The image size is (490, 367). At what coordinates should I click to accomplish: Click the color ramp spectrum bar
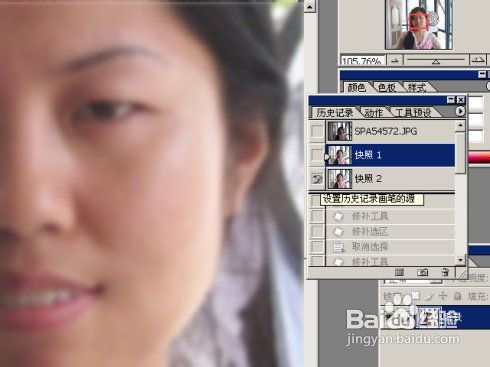tap(479, 158)
